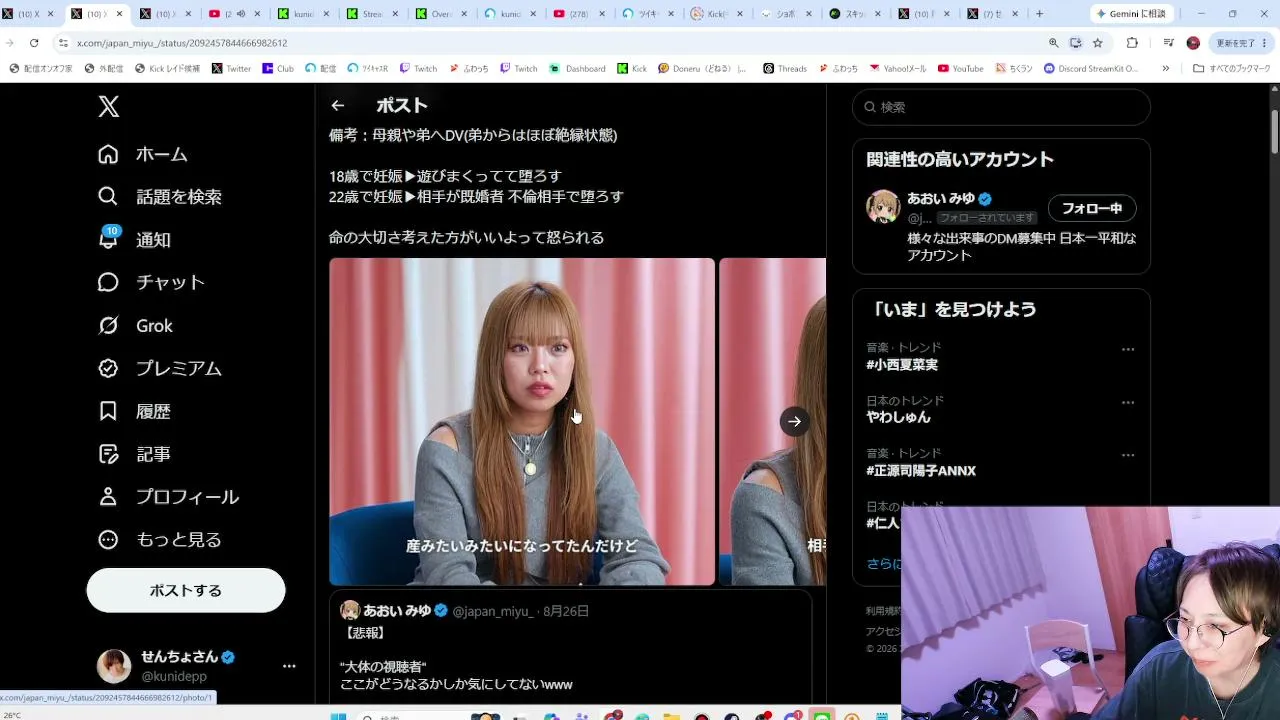Screen dimensions: 1280x720
Task: Click the zoom magnifier icon in address bar
Action: 1053,43
